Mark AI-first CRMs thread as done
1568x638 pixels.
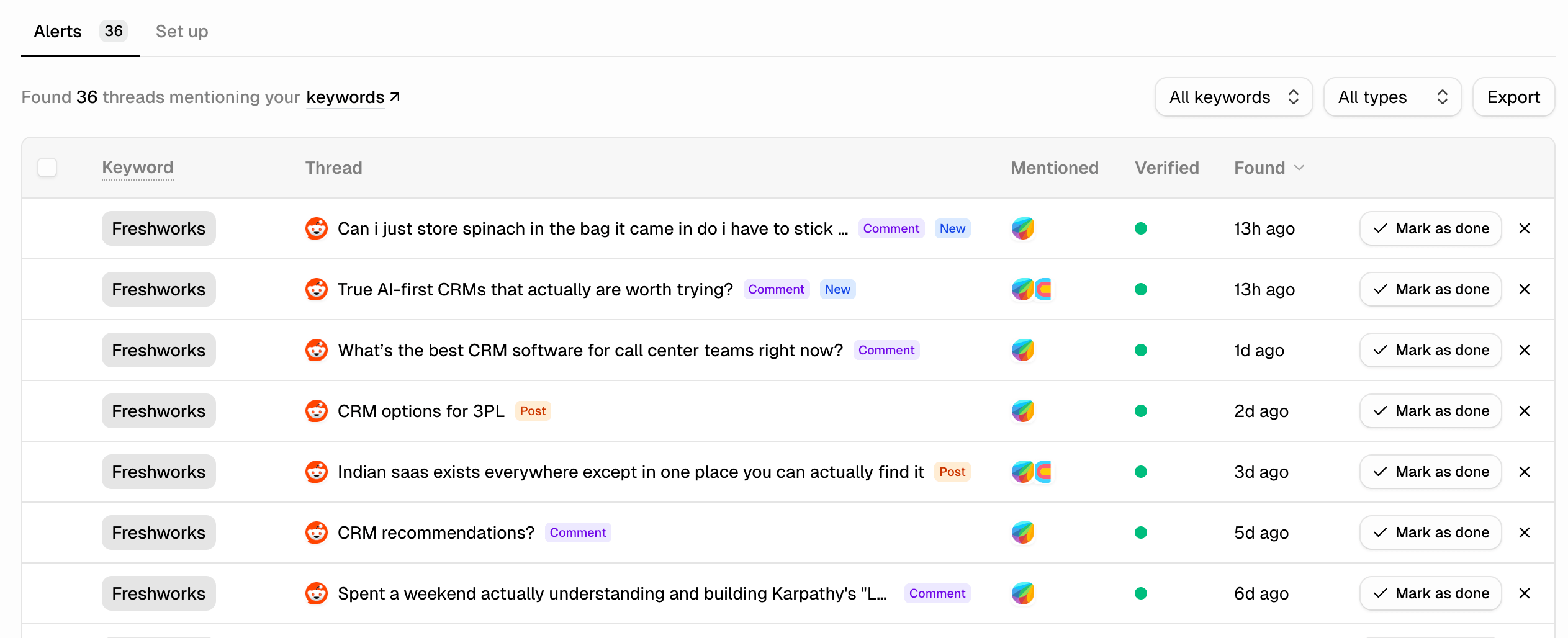(x=1430, y=289)
